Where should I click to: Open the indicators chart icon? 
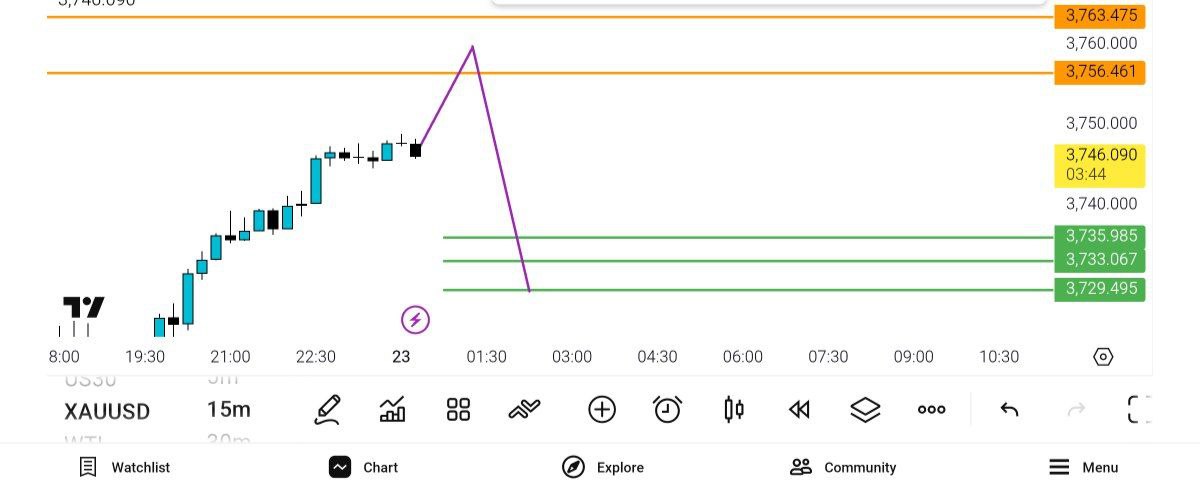tap(393, 409)
